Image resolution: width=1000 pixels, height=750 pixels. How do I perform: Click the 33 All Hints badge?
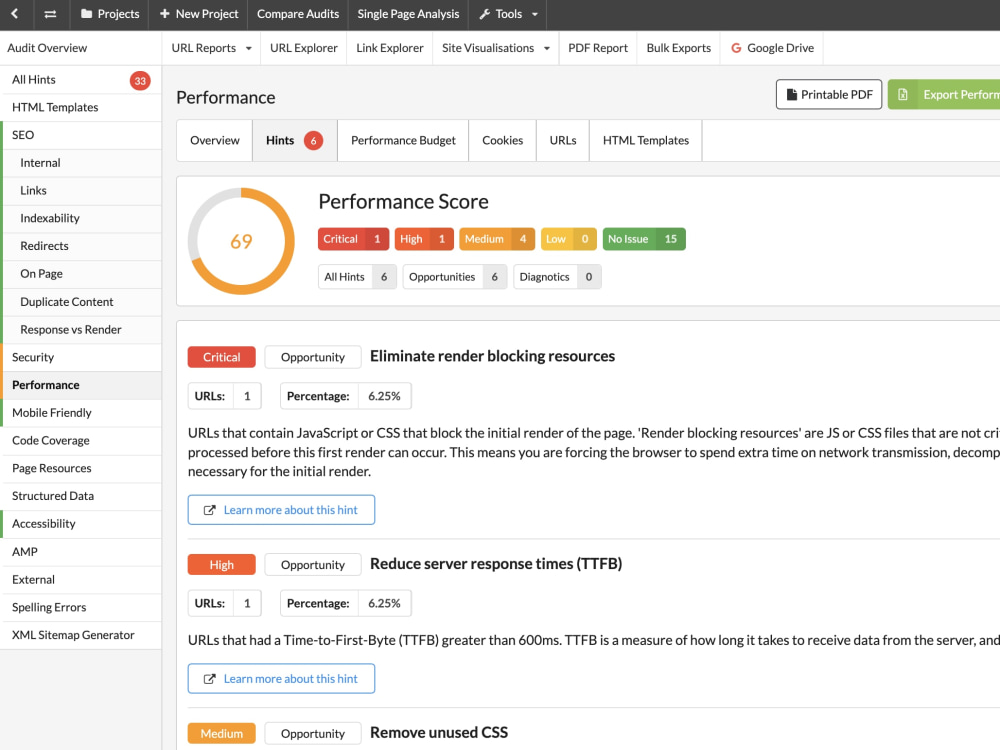click(140, 80)
